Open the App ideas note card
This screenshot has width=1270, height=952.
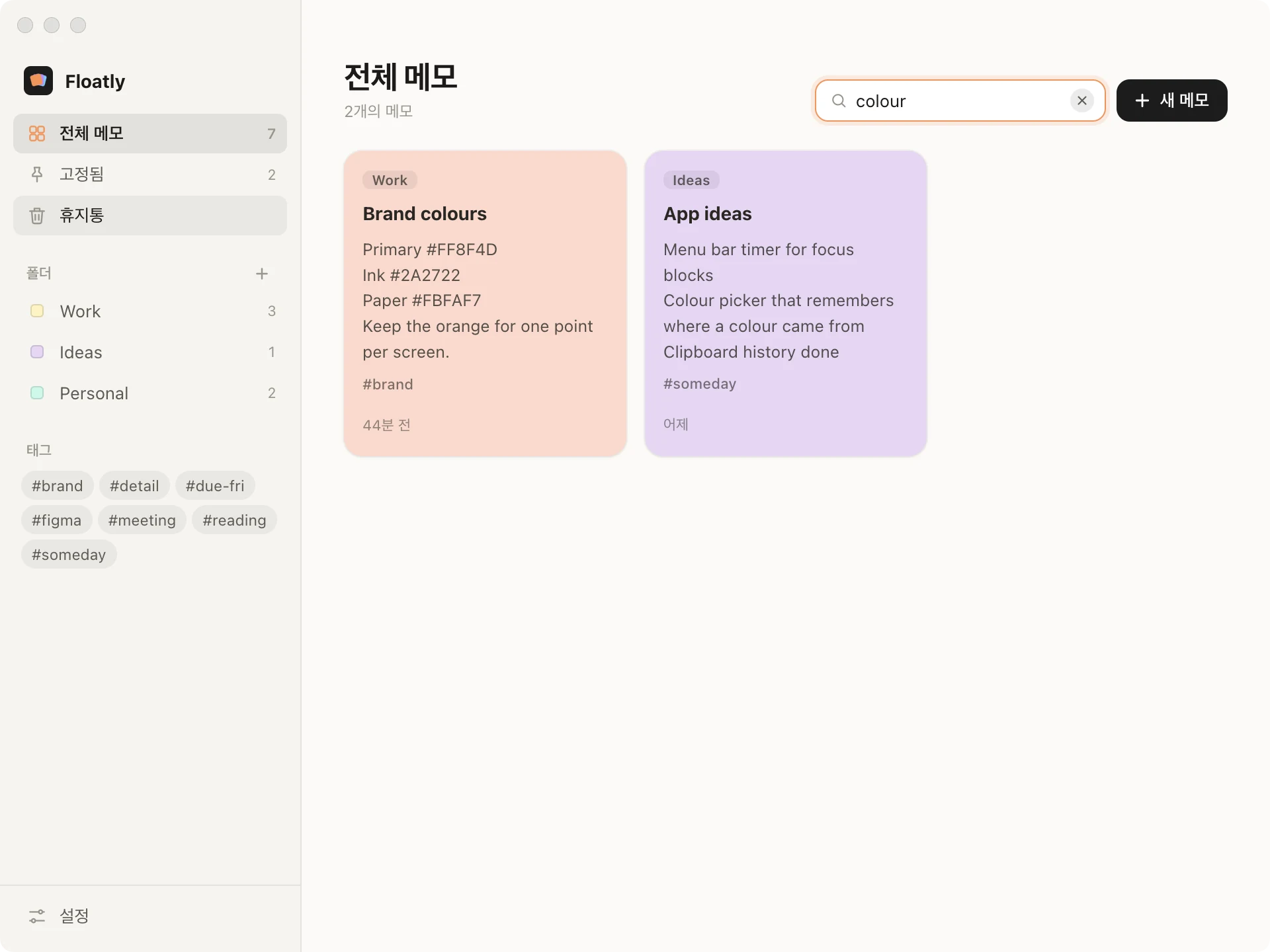(786, 303)
